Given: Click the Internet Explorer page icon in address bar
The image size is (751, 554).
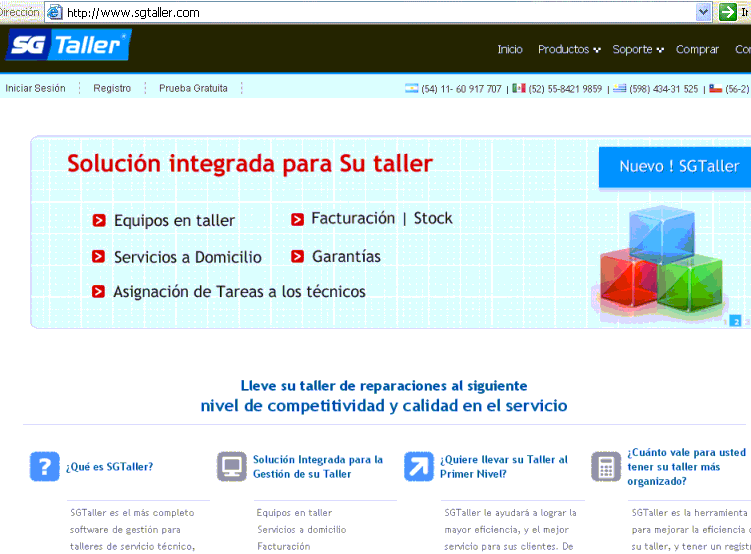Looking at the screenshot, I should [x=55, y=12].
